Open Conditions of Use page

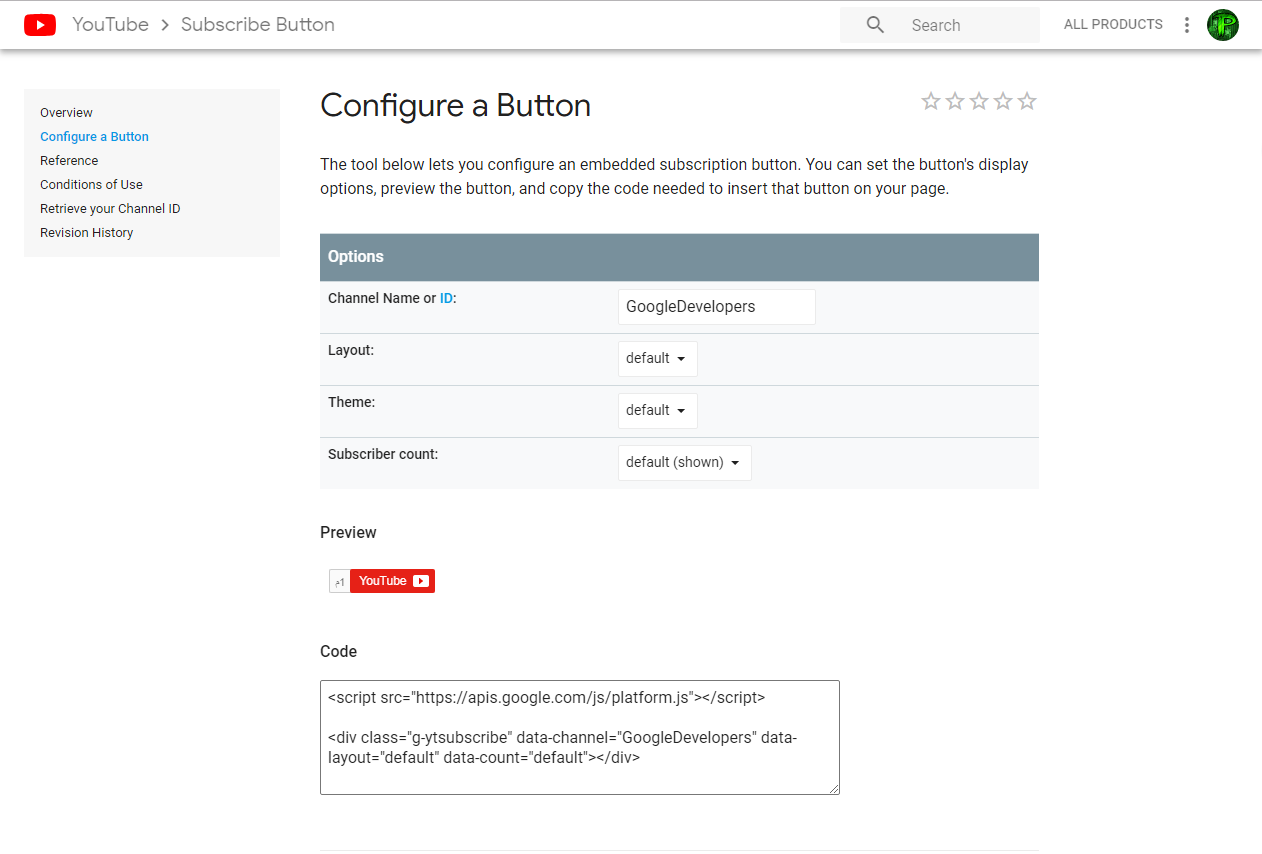(91, 185)
